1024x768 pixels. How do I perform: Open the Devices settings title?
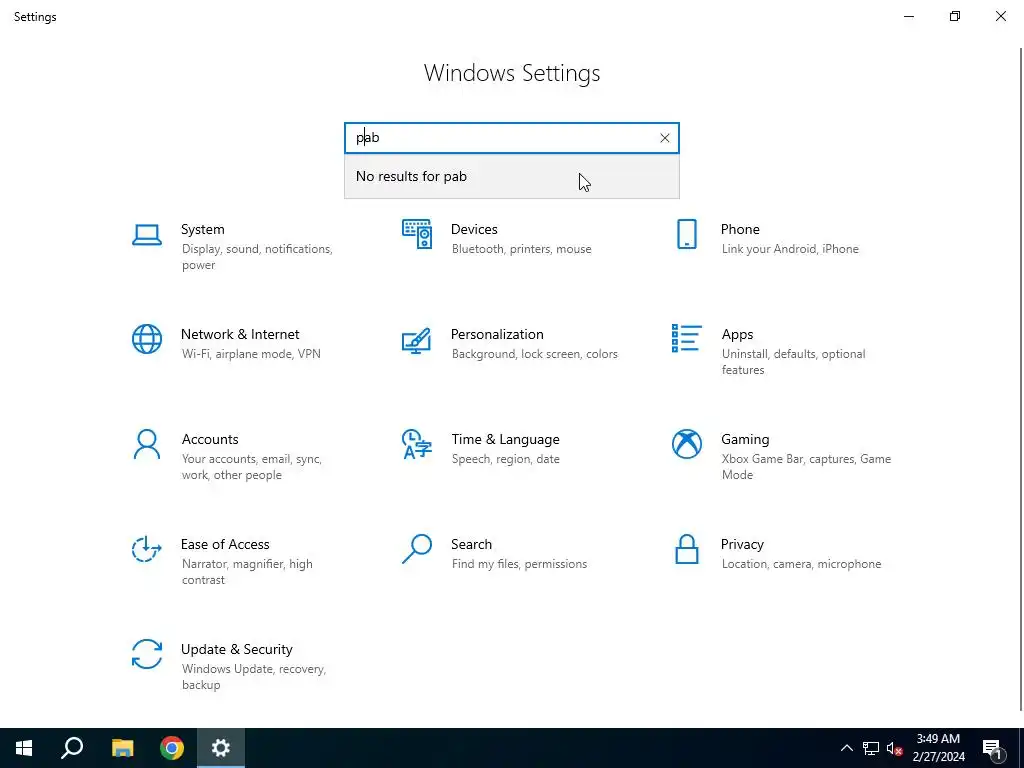point(474,229)
